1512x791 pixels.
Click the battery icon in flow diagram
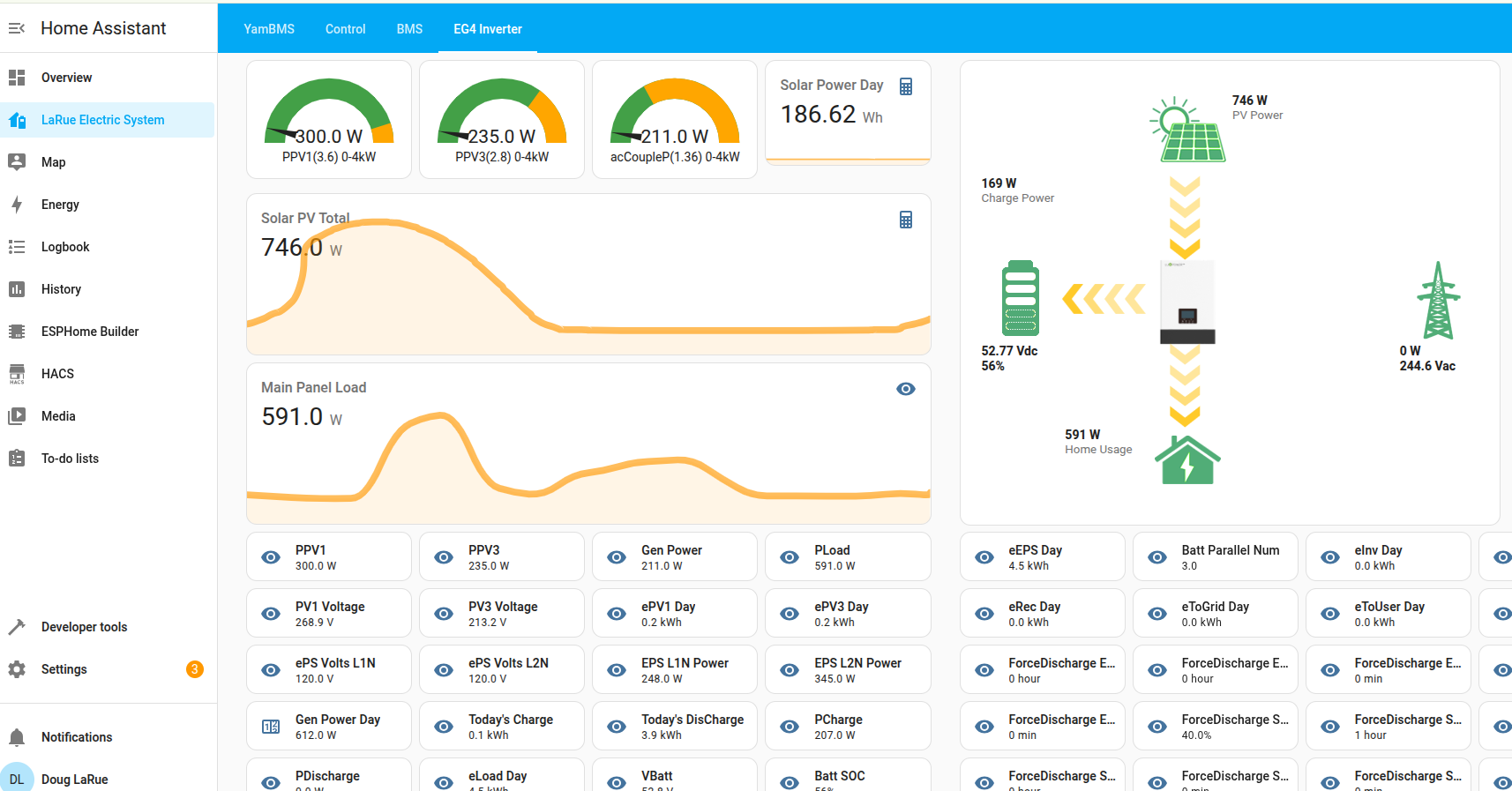[x=1021, y=298]
